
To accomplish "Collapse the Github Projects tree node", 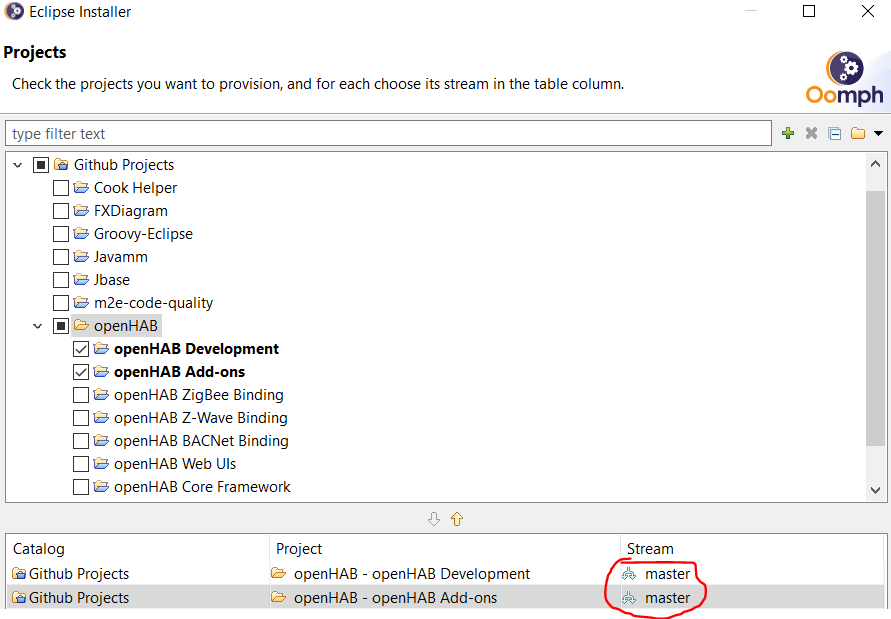I will pos(17,165).
